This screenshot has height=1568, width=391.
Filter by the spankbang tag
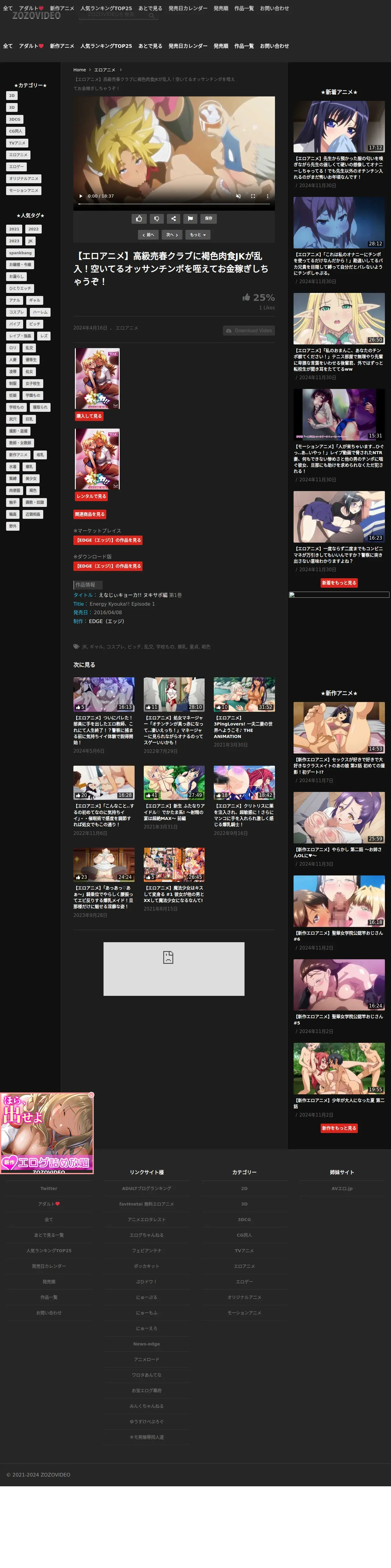click(20, 253)
